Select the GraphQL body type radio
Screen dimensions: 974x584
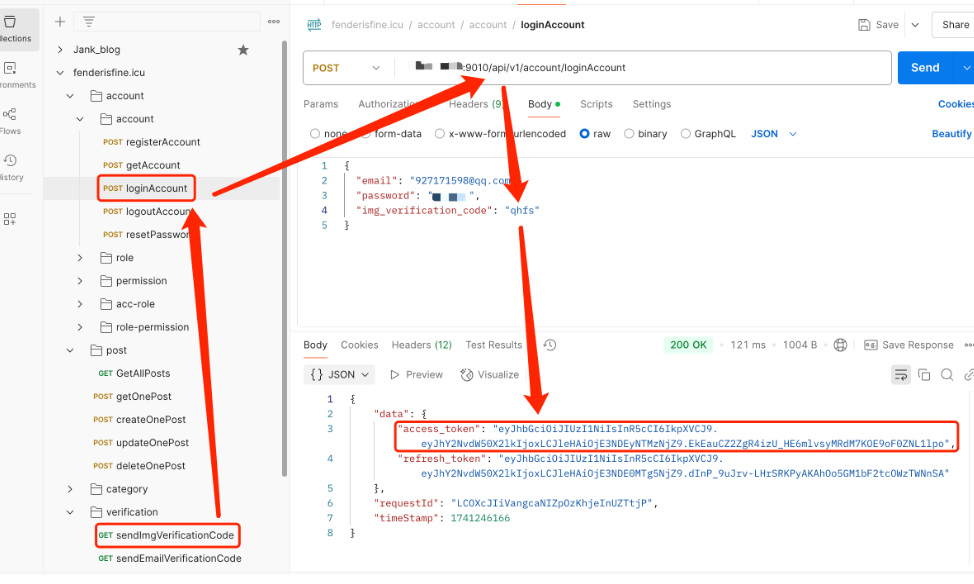click(685, 134)
